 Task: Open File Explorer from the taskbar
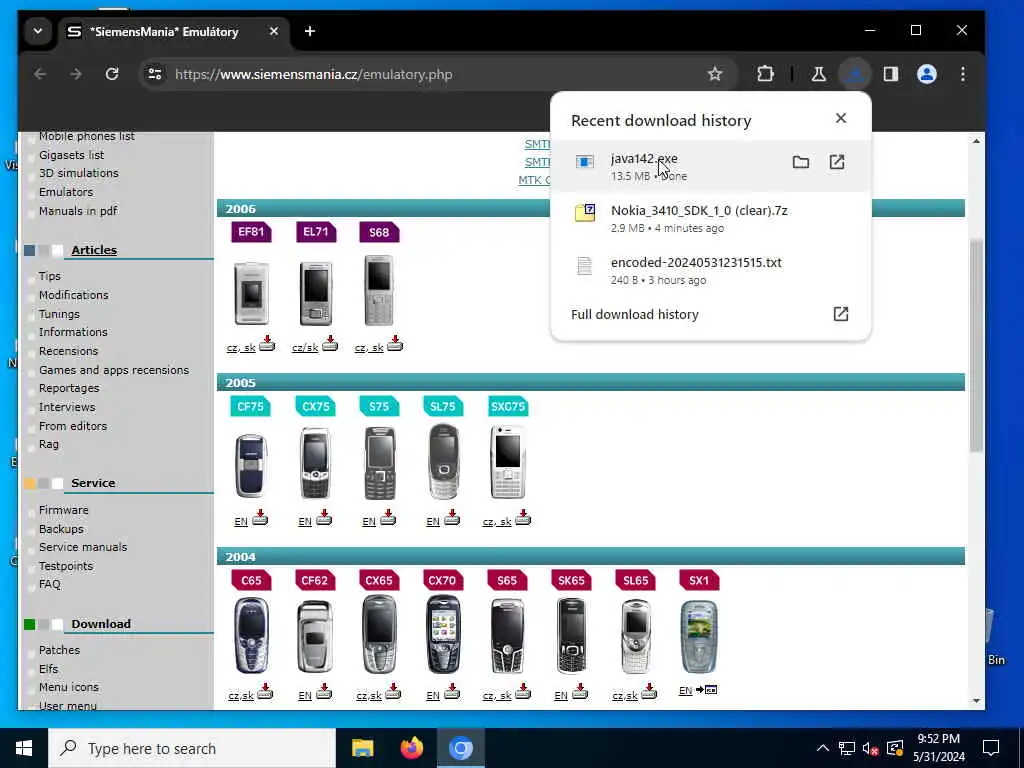pyautogui.click(x=362, y=748)
